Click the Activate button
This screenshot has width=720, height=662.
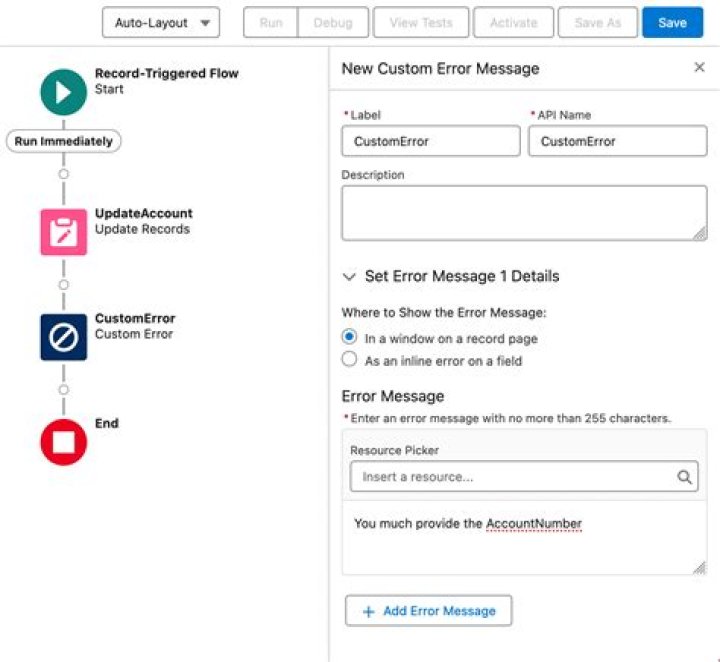point(513,22)
